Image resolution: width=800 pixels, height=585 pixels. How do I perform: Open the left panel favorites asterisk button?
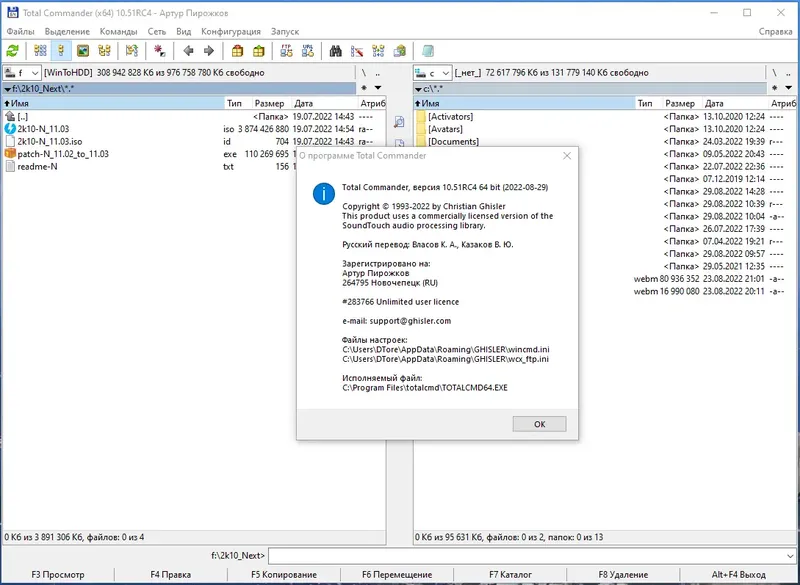coord(364,88)
